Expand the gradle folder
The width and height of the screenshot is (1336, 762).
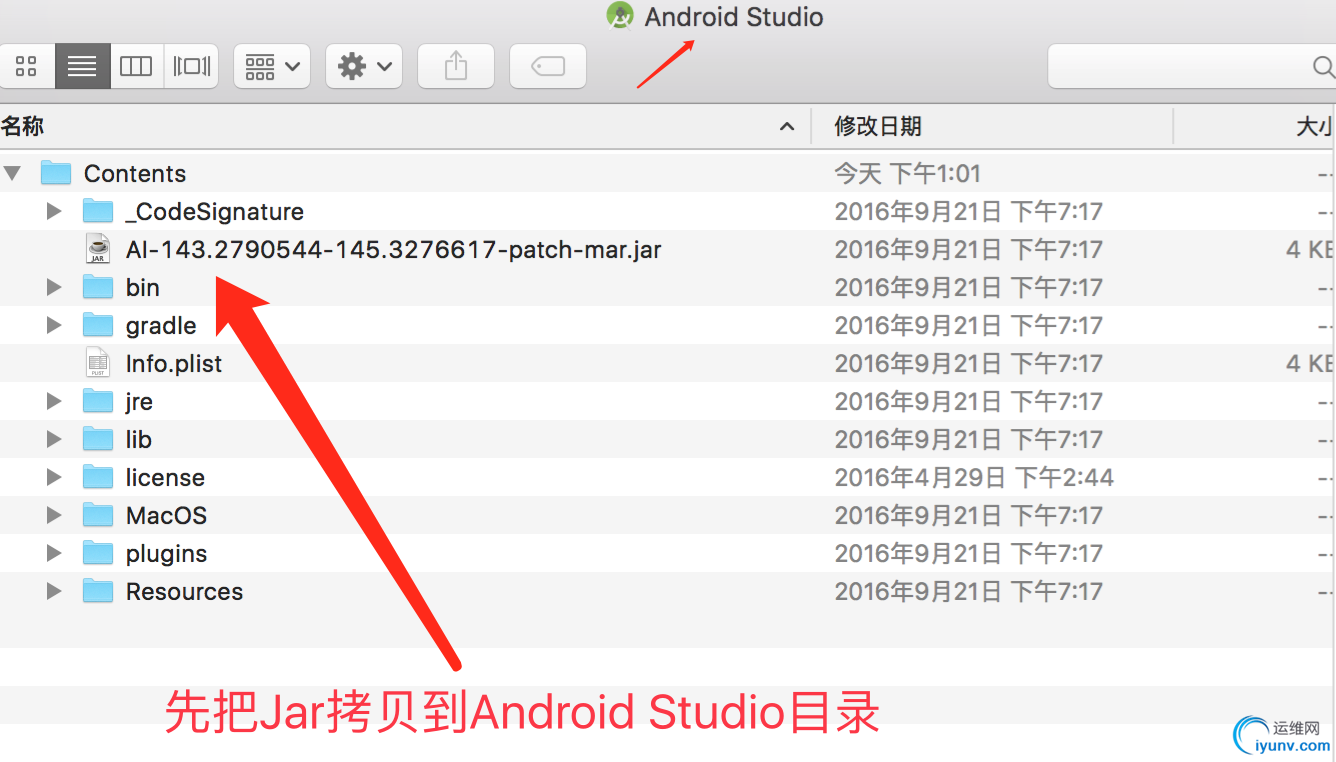[x=54, y=325]
